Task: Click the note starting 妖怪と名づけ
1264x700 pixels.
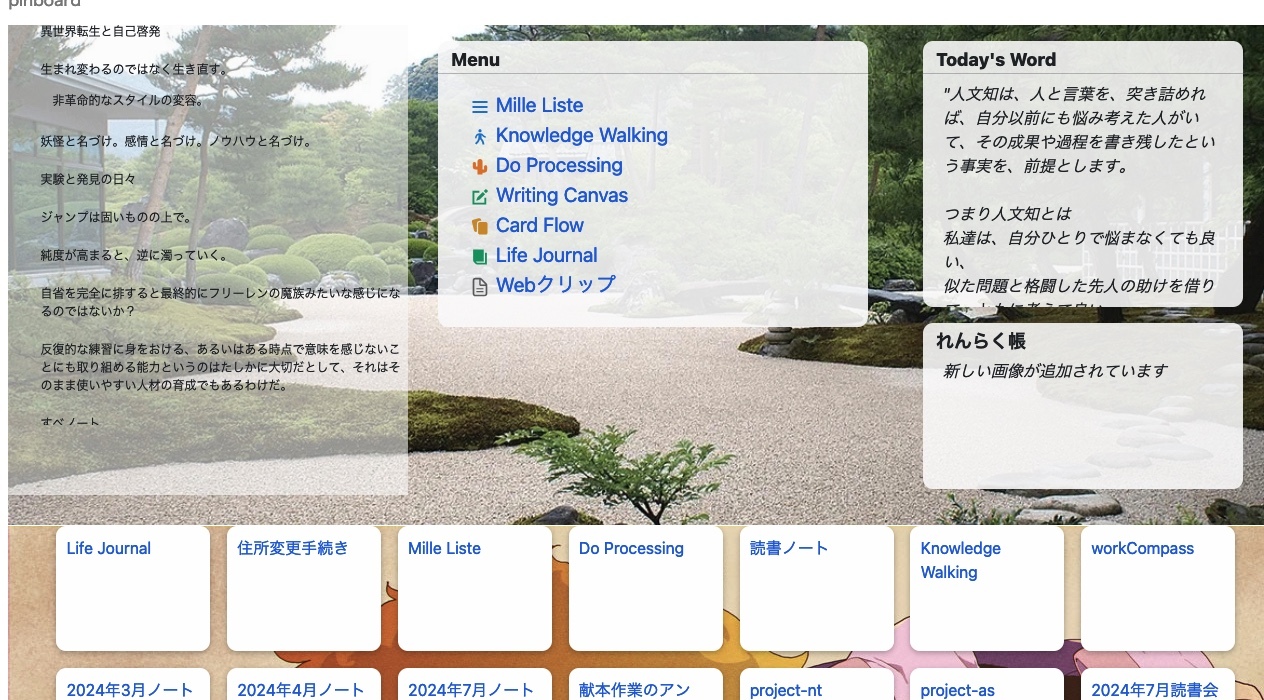Action: point(177,142)
